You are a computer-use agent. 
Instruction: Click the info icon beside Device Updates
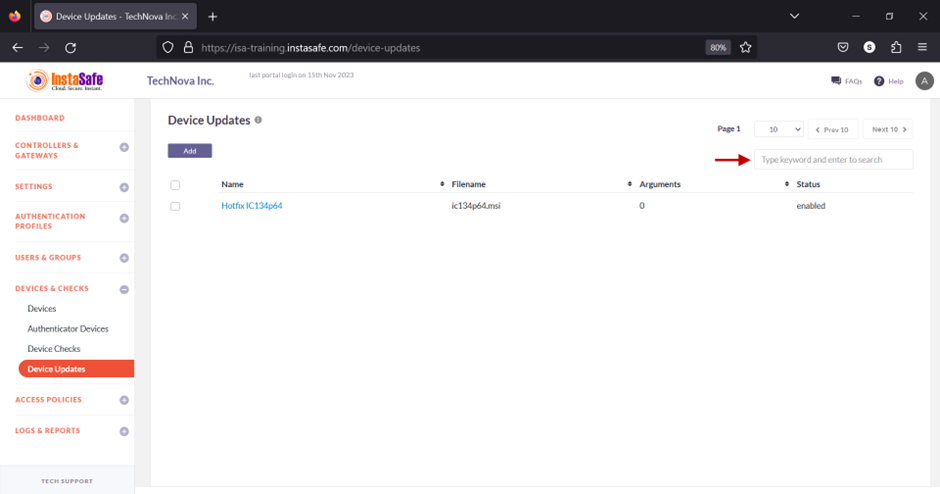258,120
